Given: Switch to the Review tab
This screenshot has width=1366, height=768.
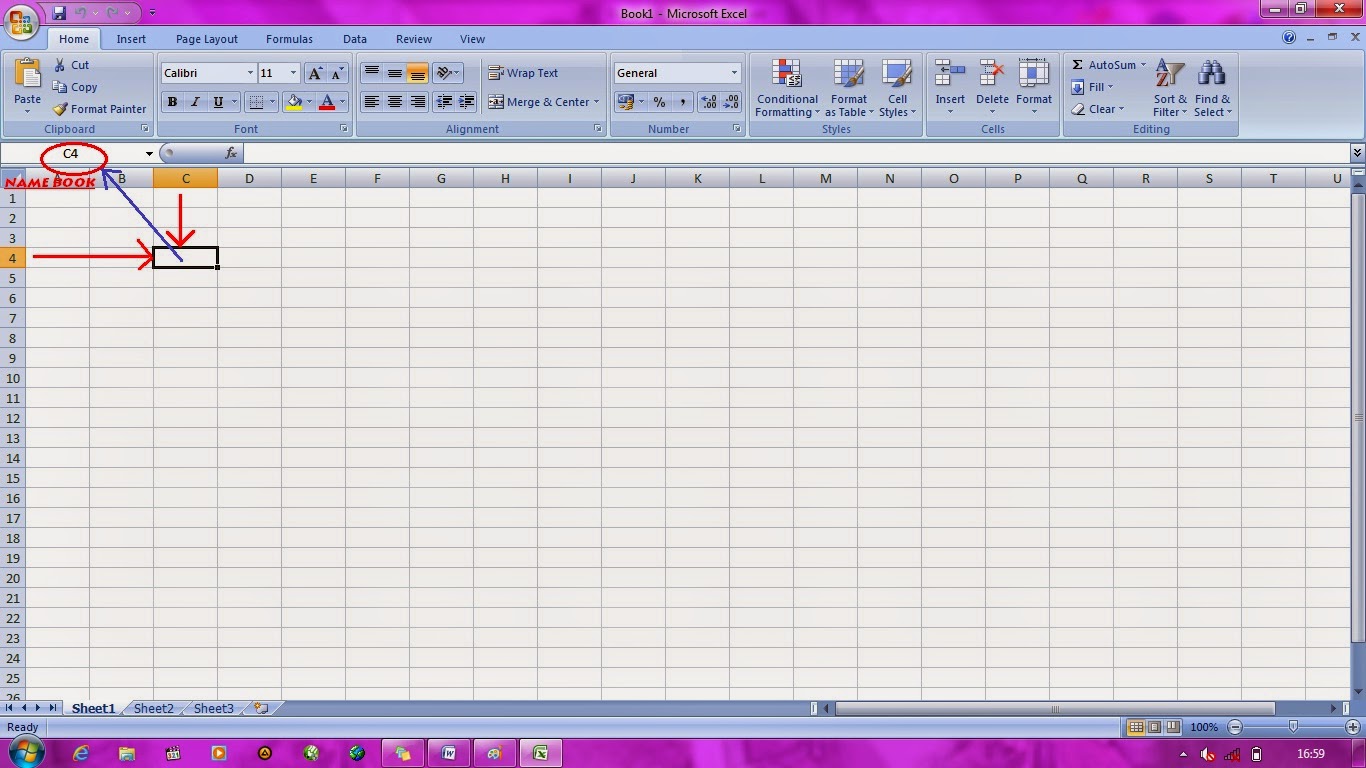Looking at the screenshot, I should pos(414,39).
